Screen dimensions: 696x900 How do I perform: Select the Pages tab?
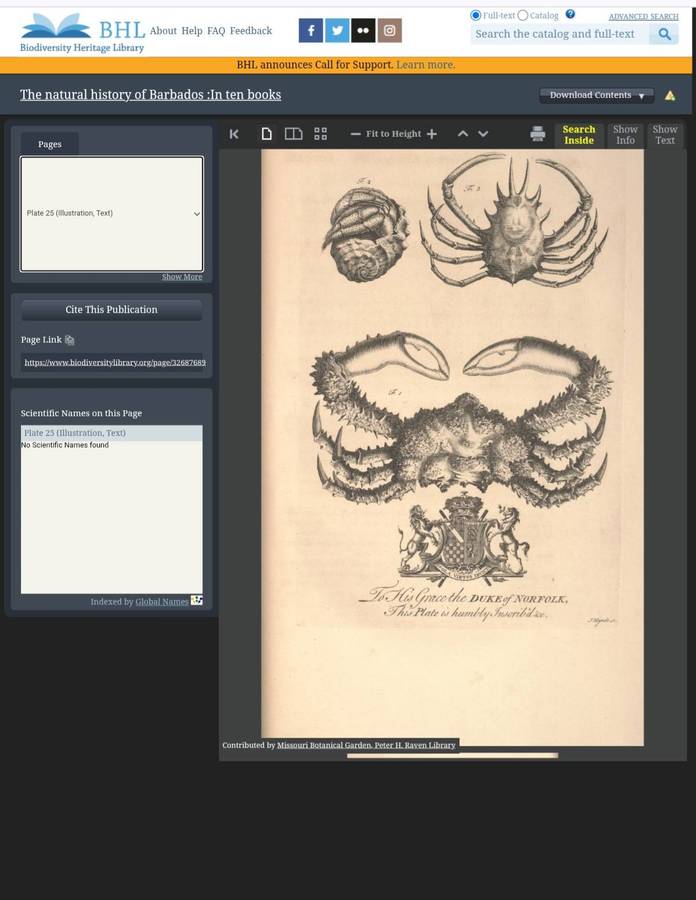click(x=50, y=144)
